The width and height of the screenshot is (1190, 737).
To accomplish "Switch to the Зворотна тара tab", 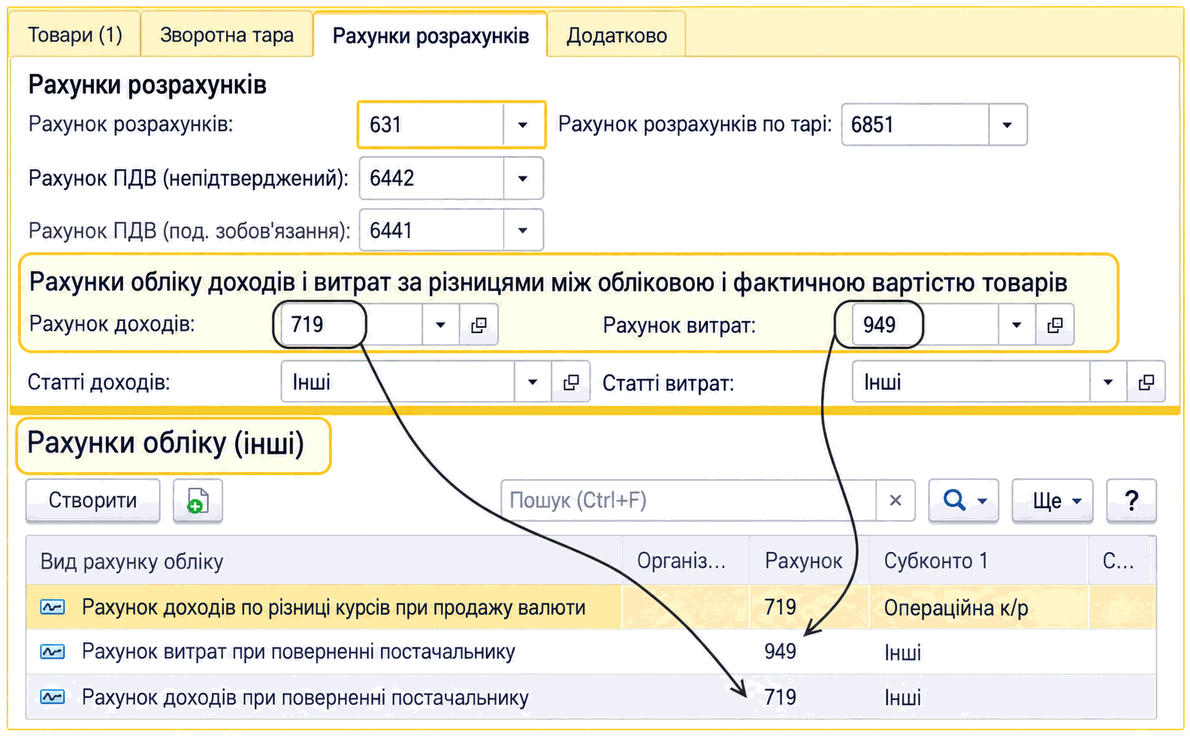I will point(226,35).
